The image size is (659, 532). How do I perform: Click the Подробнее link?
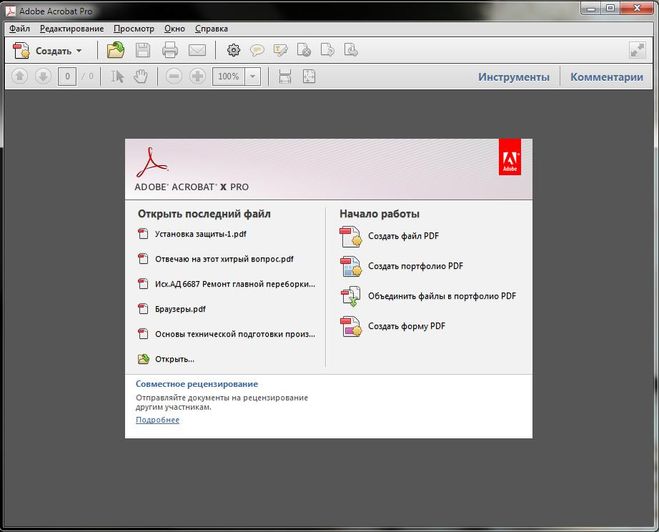[157, 420]
